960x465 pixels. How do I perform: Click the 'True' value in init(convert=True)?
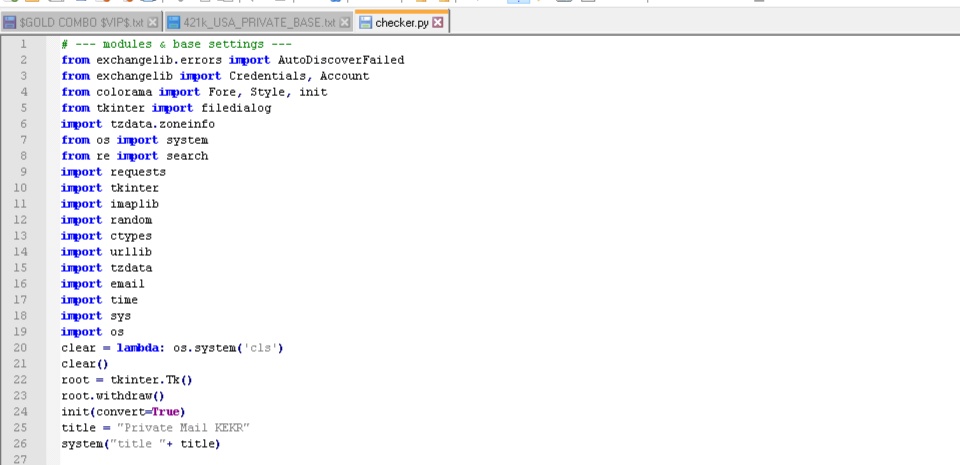coord(168,412)
